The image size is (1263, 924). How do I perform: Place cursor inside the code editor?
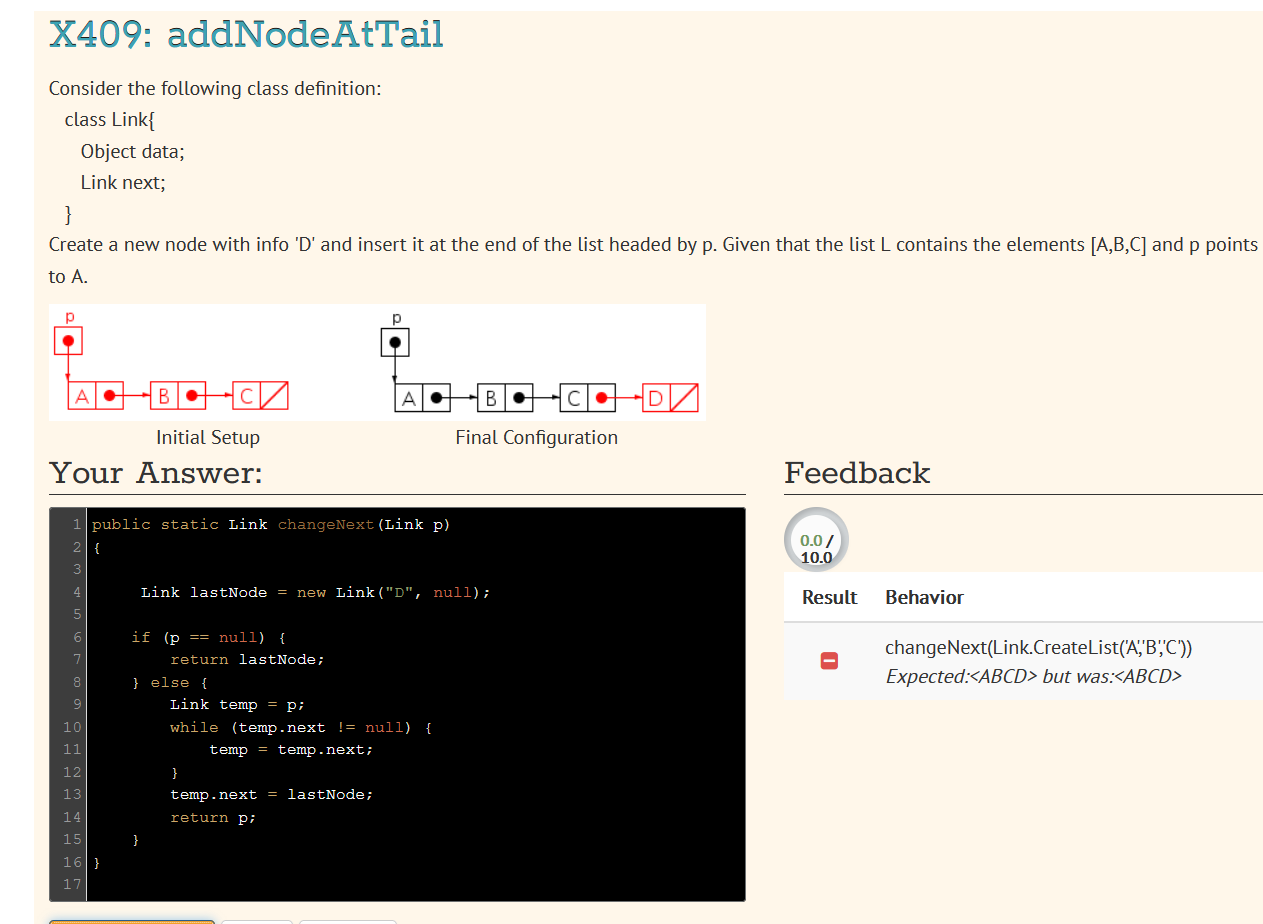click(x=400, y=700)
